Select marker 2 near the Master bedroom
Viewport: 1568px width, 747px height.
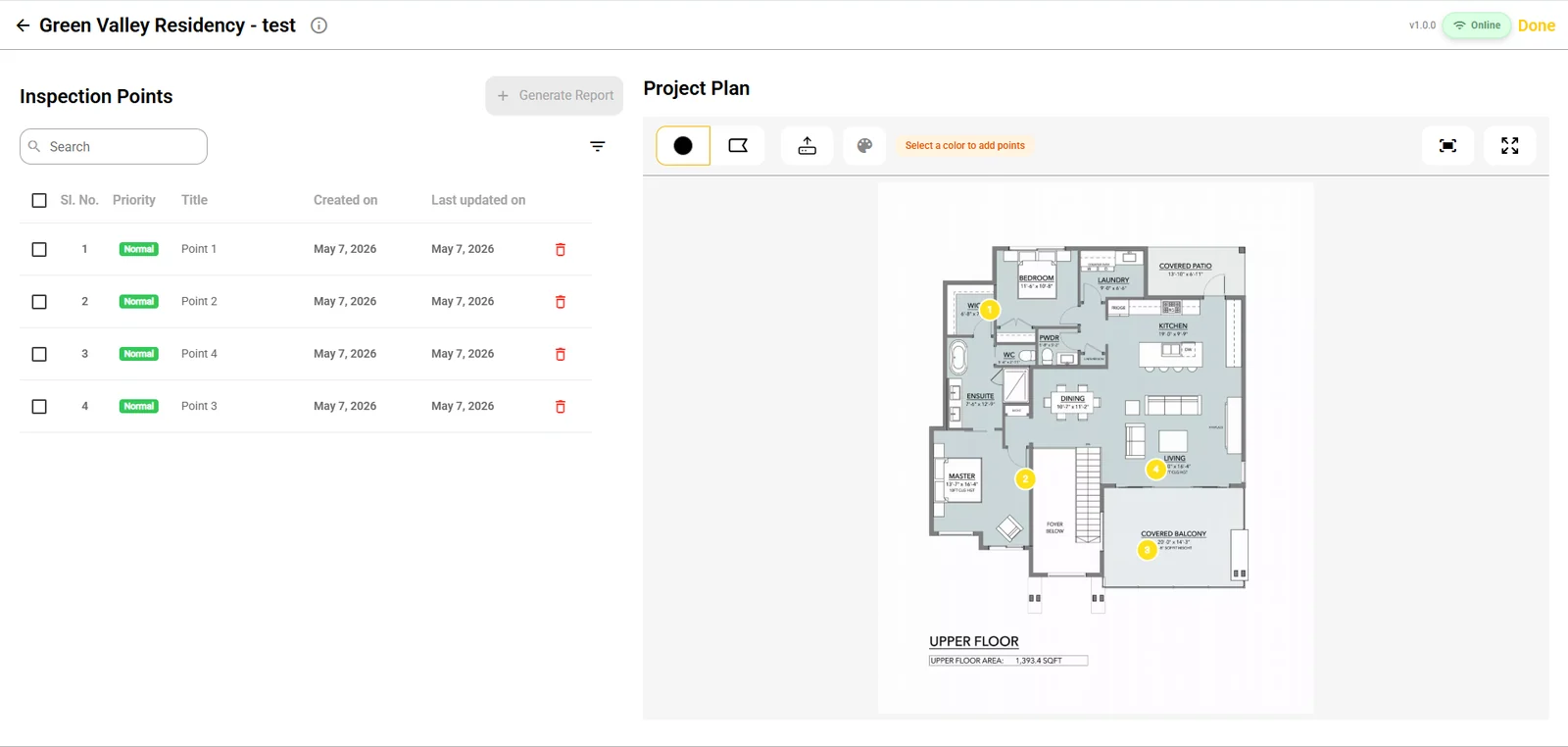[1025, 479]
